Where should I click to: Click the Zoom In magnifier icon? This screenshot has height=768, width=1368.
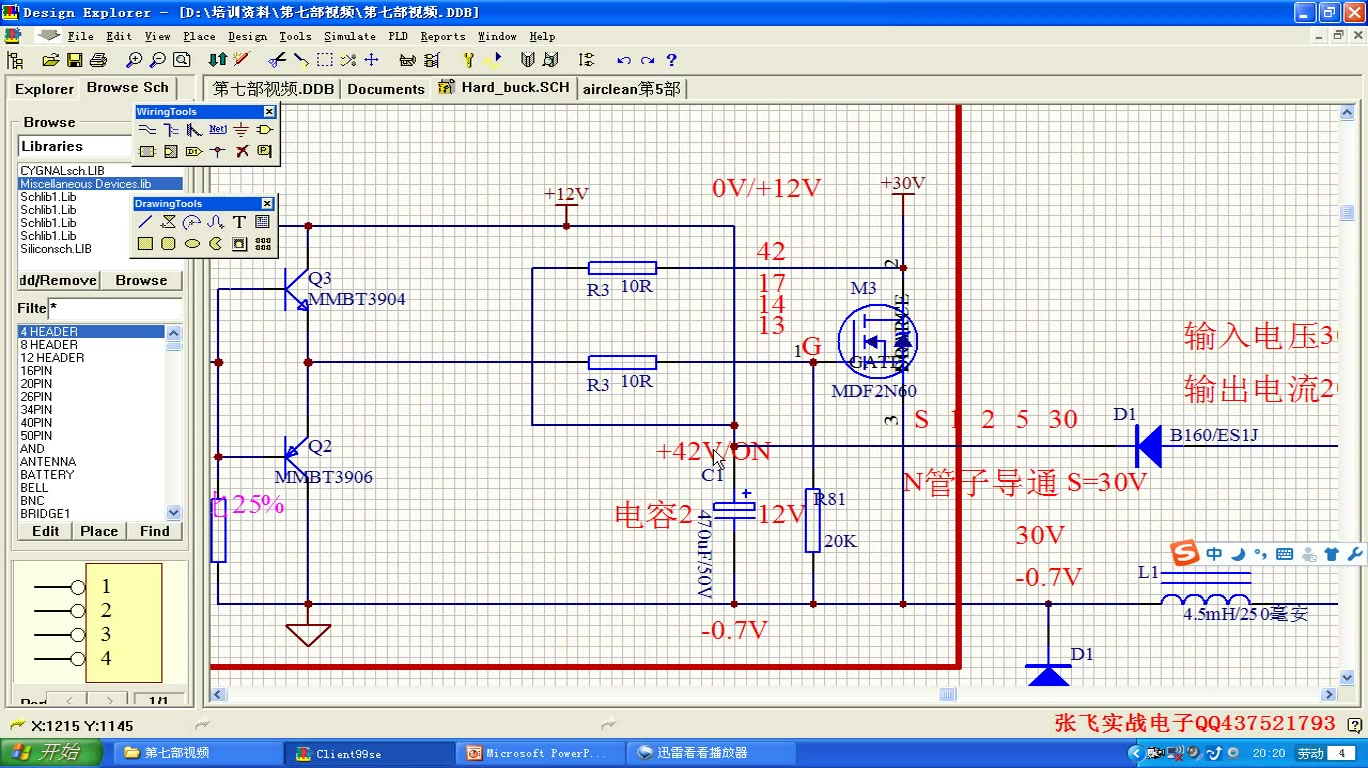(133, 61)
